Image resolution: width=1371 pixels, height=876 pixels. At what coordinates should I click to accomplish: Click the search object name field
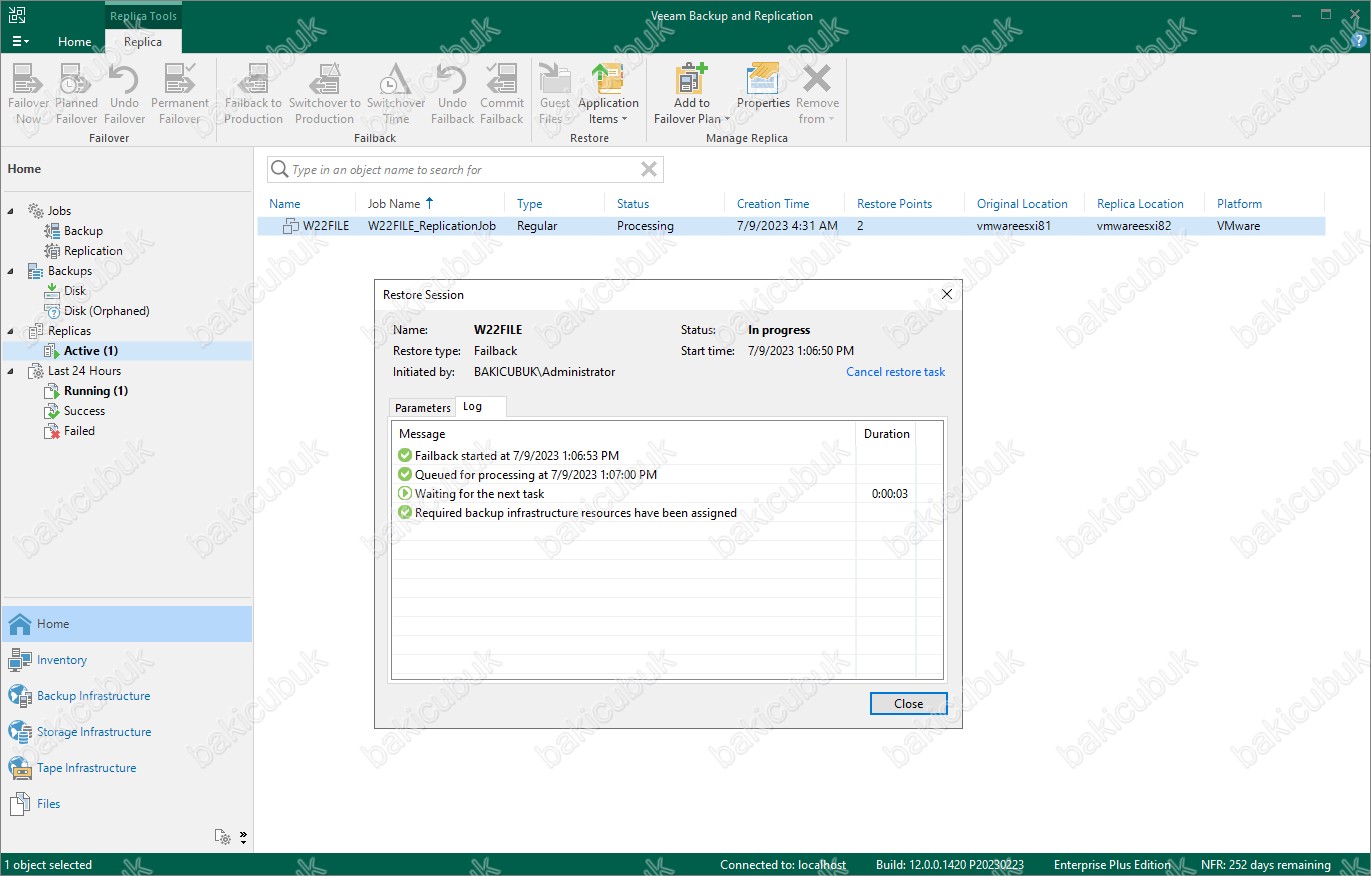click(x=465, y=170)
